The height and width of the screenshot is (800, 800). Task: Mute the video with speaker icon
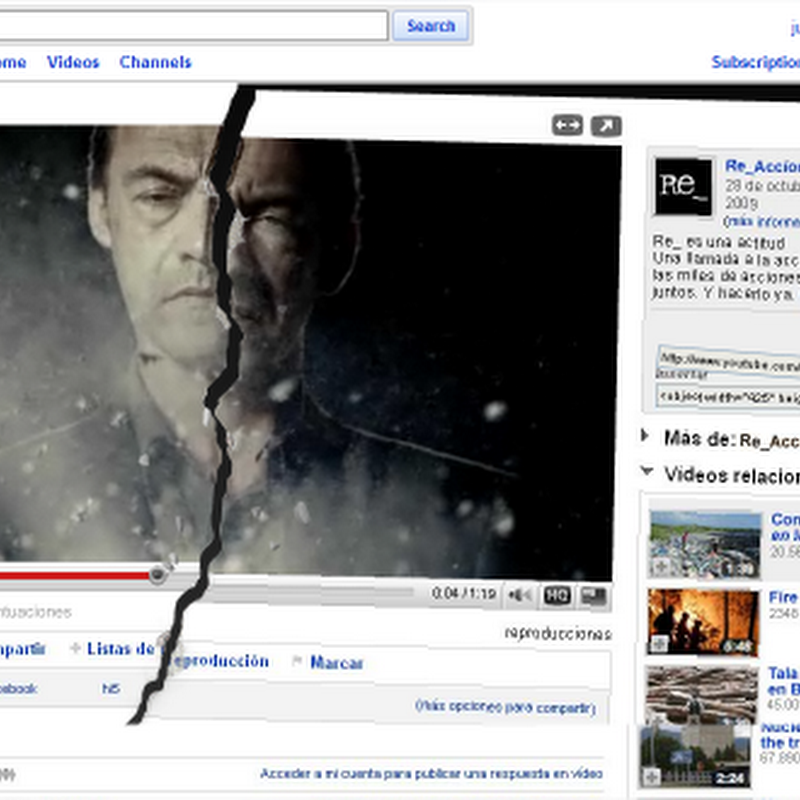[520, 595]
